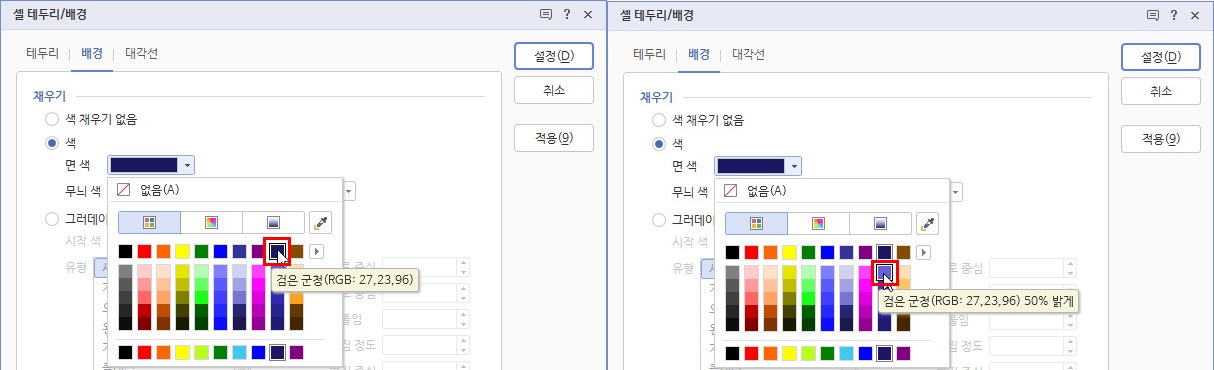This screenshot has width=1214, height=370.
Task: Open the comment icon in left dialog title bar
Action: click(x=546, y=15)
